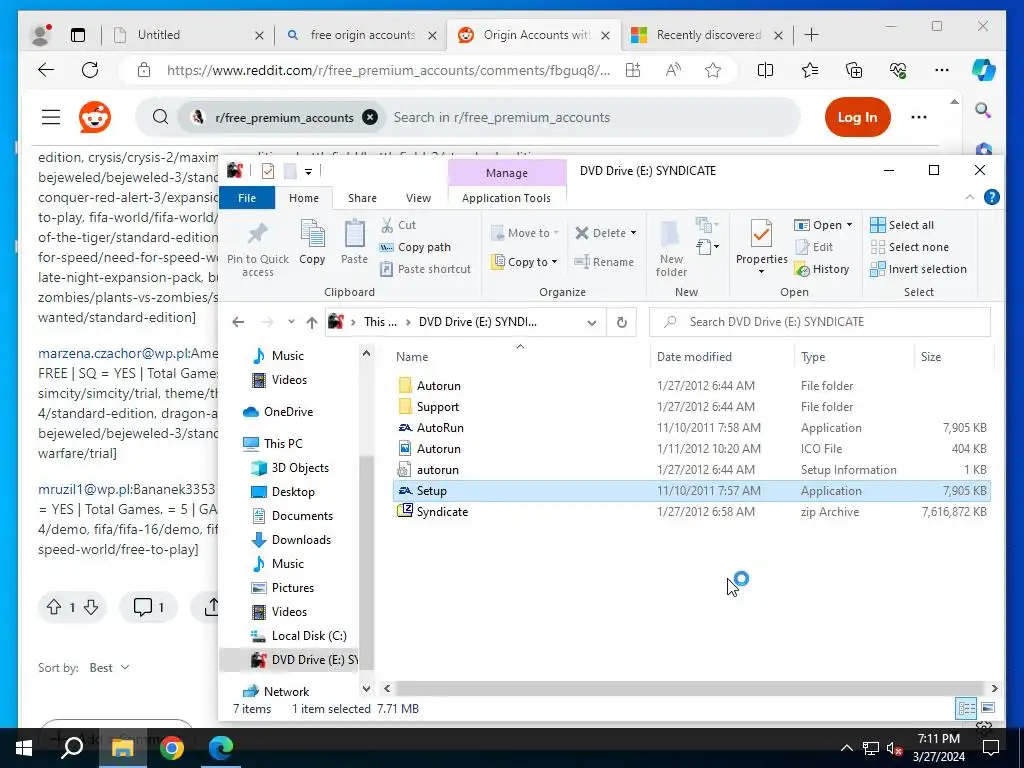Click the New folder icon
The width and height of the screenshot is (1024, 768).
coord(671,235)
